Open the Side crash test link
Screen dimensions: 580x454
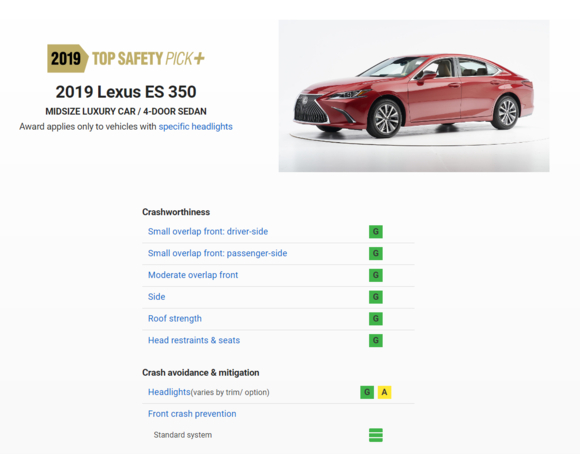(x=156, y=297)
